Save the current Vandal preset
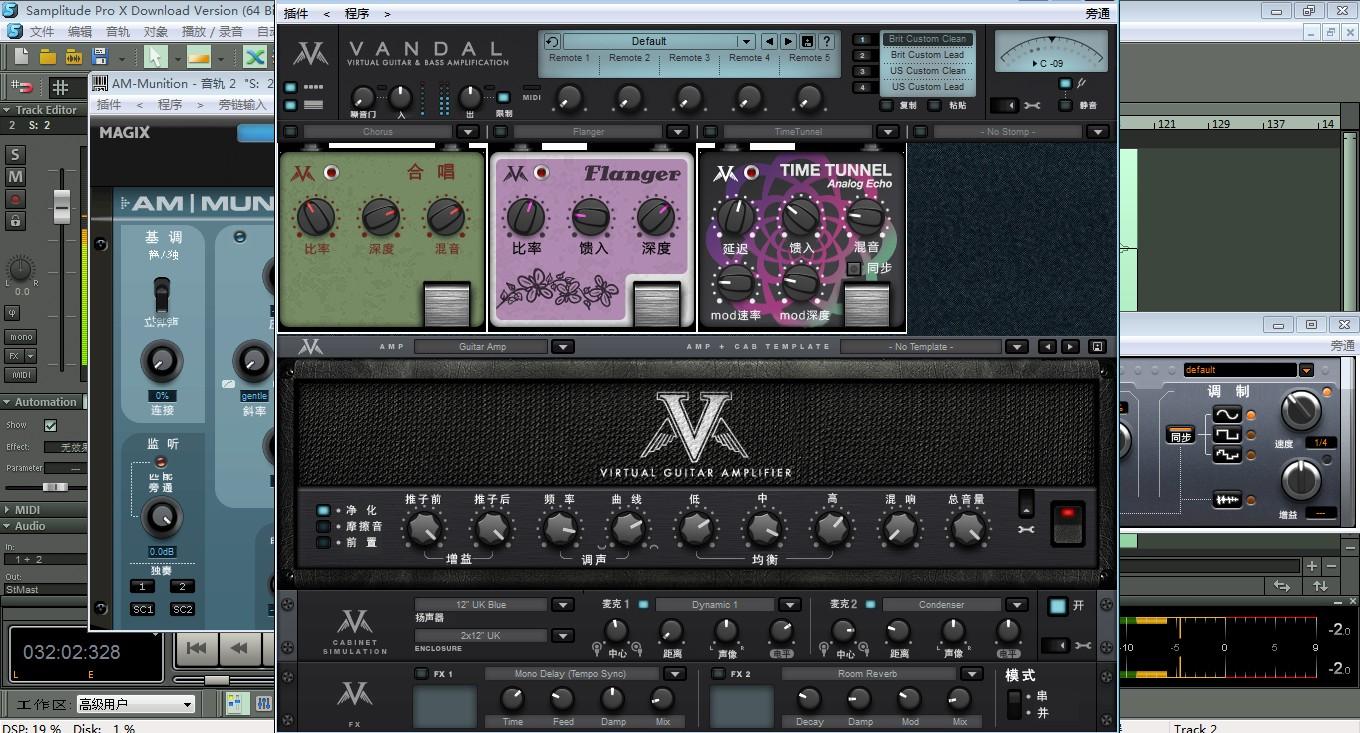The width and height of the screenshot is (1360, 733). coord(807,42)
